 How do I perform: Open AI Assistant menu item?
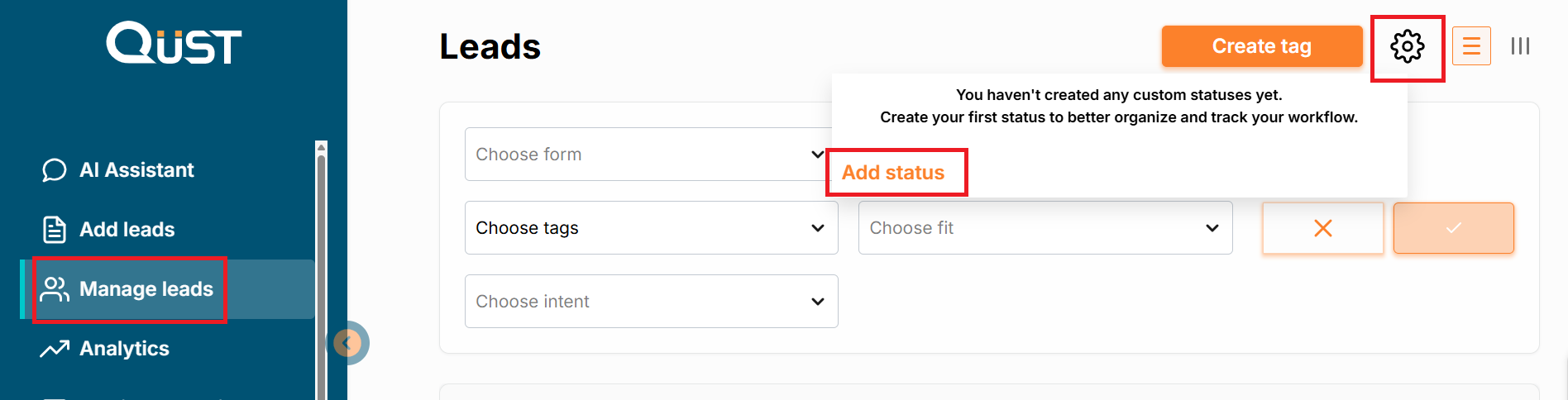click(x=136, y=170)
